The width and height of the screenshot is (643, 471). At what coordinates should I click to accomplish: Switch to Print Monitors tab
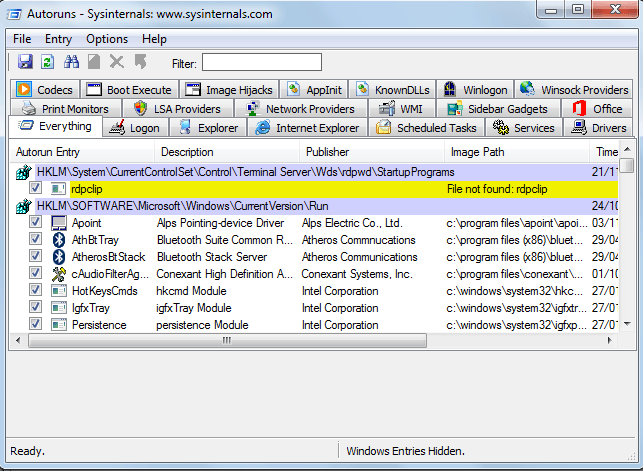coord(66,109)
